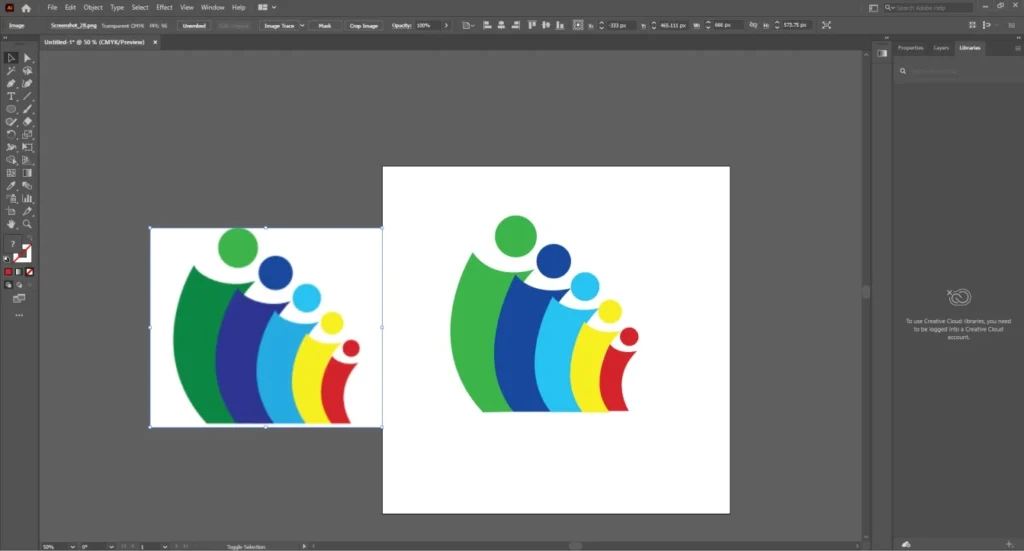The image size is (1024, 551).
Task: Open the Opacity panel link
Action: click(401, 25)
